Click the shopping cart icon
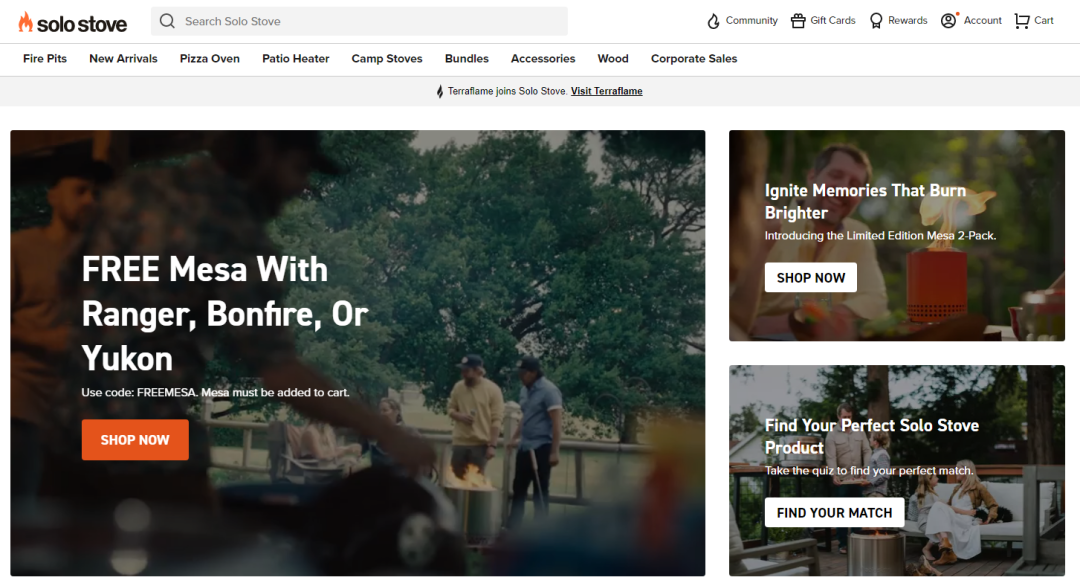The image size is (1080, 583). click(x=1022, y=21)
